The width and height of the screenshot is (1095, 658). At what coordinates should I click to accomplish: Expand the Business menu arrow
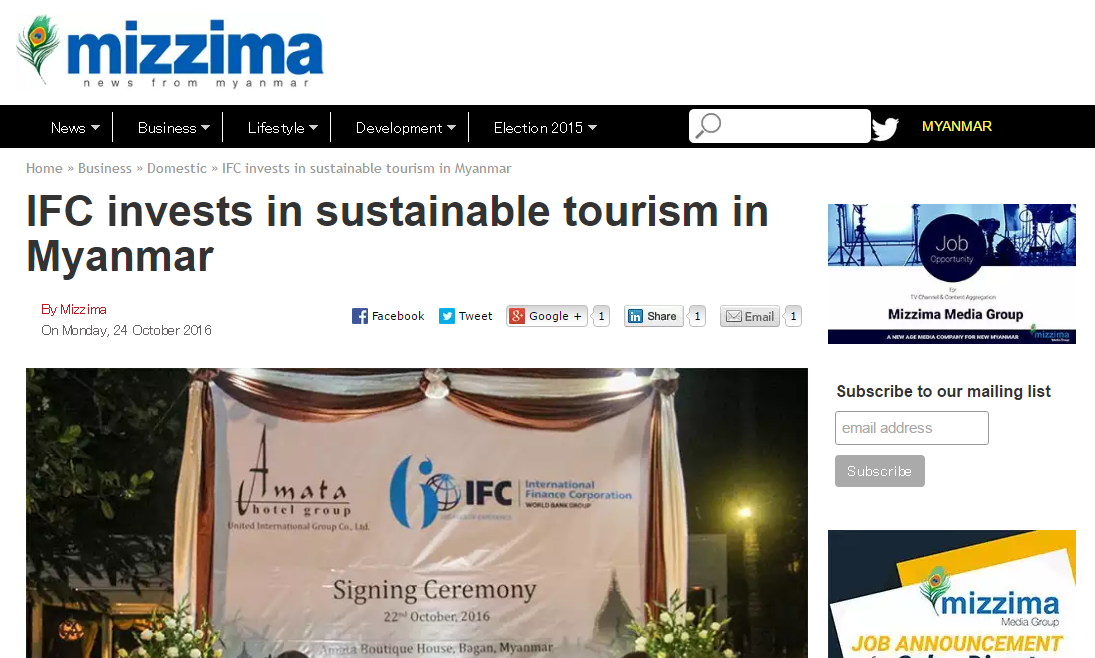pyautogui.click(x=205, y=128)
